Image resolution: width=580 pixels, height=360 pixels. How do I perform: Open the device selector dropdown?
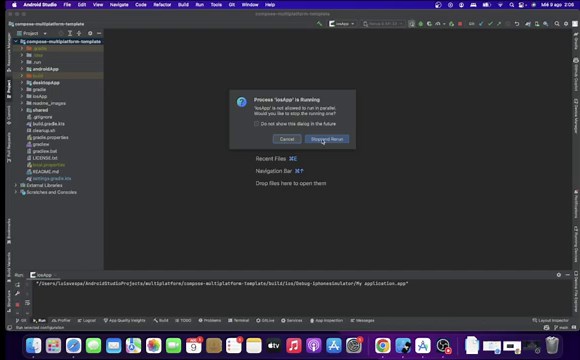pos(383,24)
